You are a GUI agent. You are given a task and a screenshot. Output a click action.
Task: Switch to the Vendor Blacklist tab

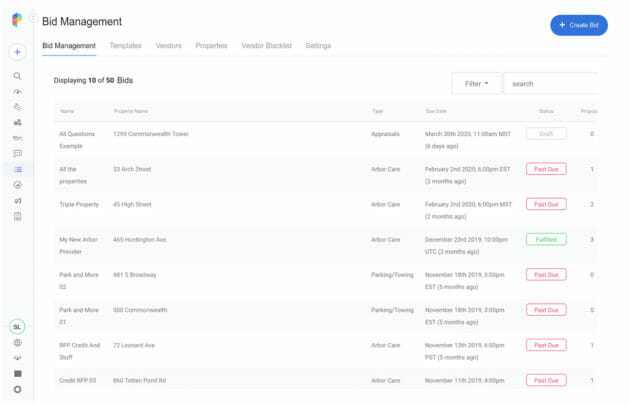pyautogui.click(x=266, y=46)
